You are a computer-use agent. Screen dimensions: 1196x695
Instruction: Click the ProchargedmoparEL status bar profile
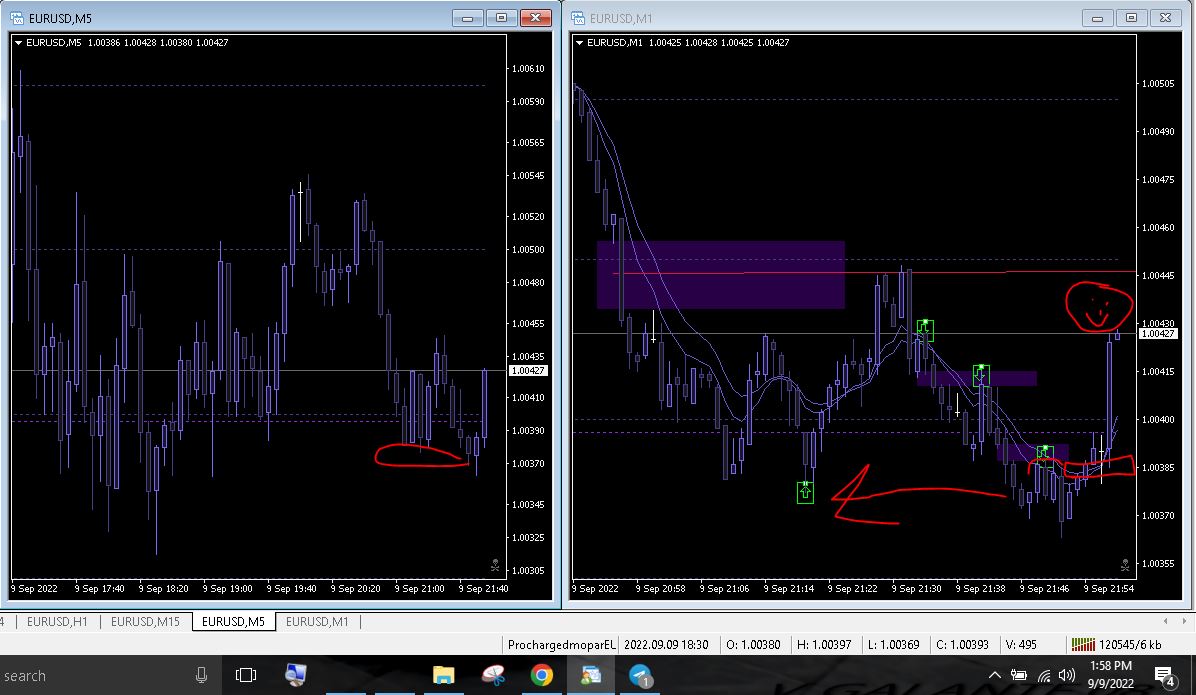pos(561,645)
